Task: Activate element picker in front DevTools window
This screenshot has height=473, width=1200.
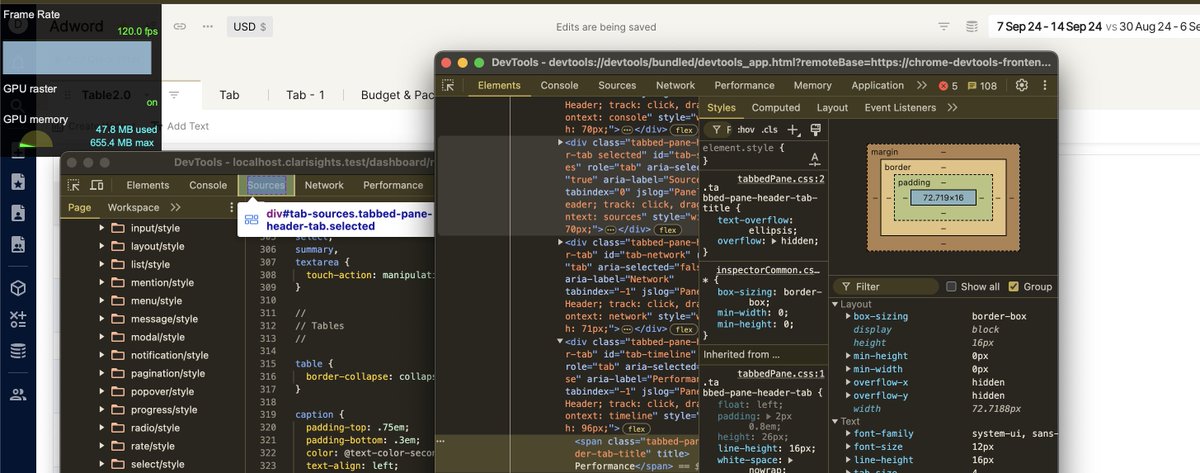Action: [449, 86]
